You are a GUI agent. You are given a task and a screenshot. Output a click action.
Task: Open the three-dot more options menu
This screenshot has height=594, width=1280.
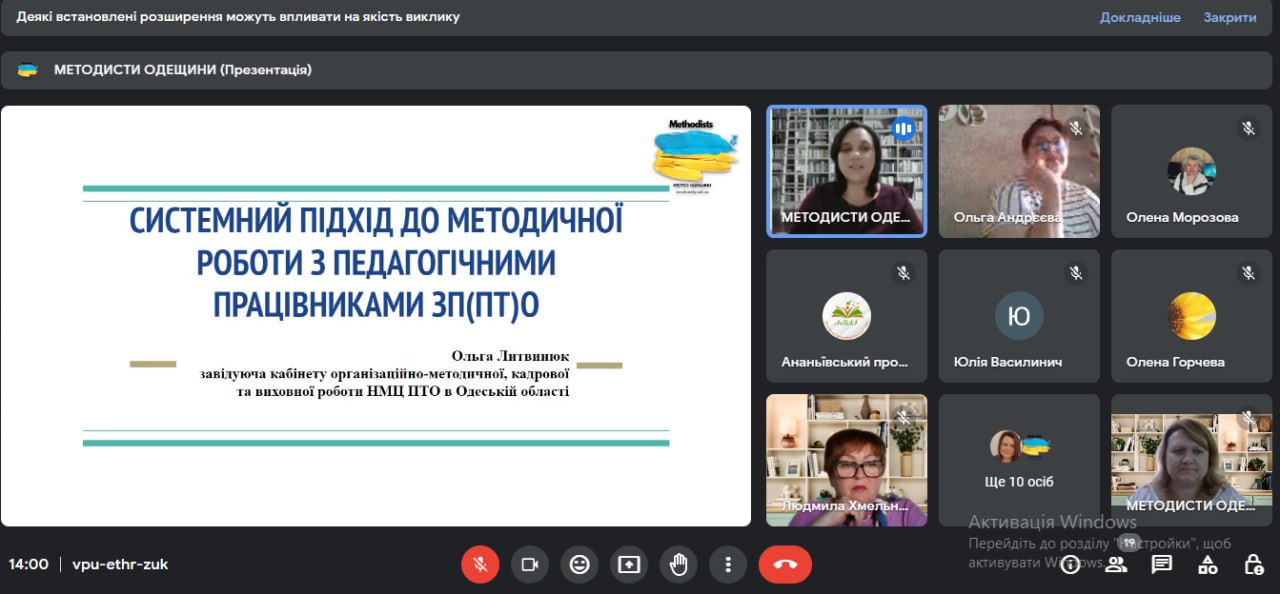tap(728, 565)
